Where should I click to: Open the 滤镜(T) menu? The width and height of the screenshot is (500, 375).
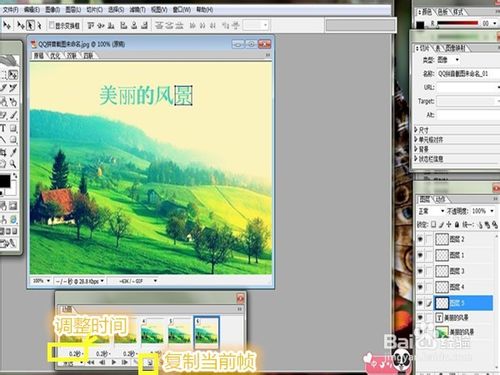coord(137,10)
